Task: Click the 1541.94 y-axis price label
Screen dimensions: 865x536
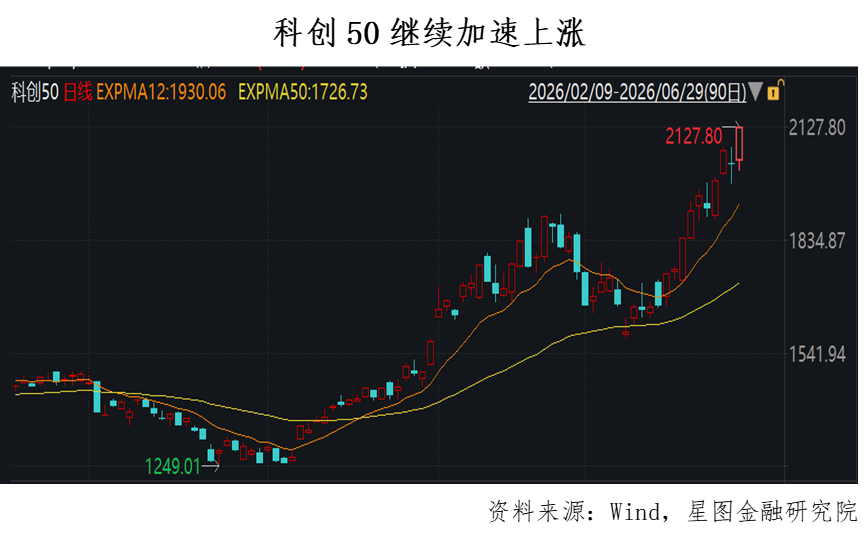Action: [x=817, y=354]
